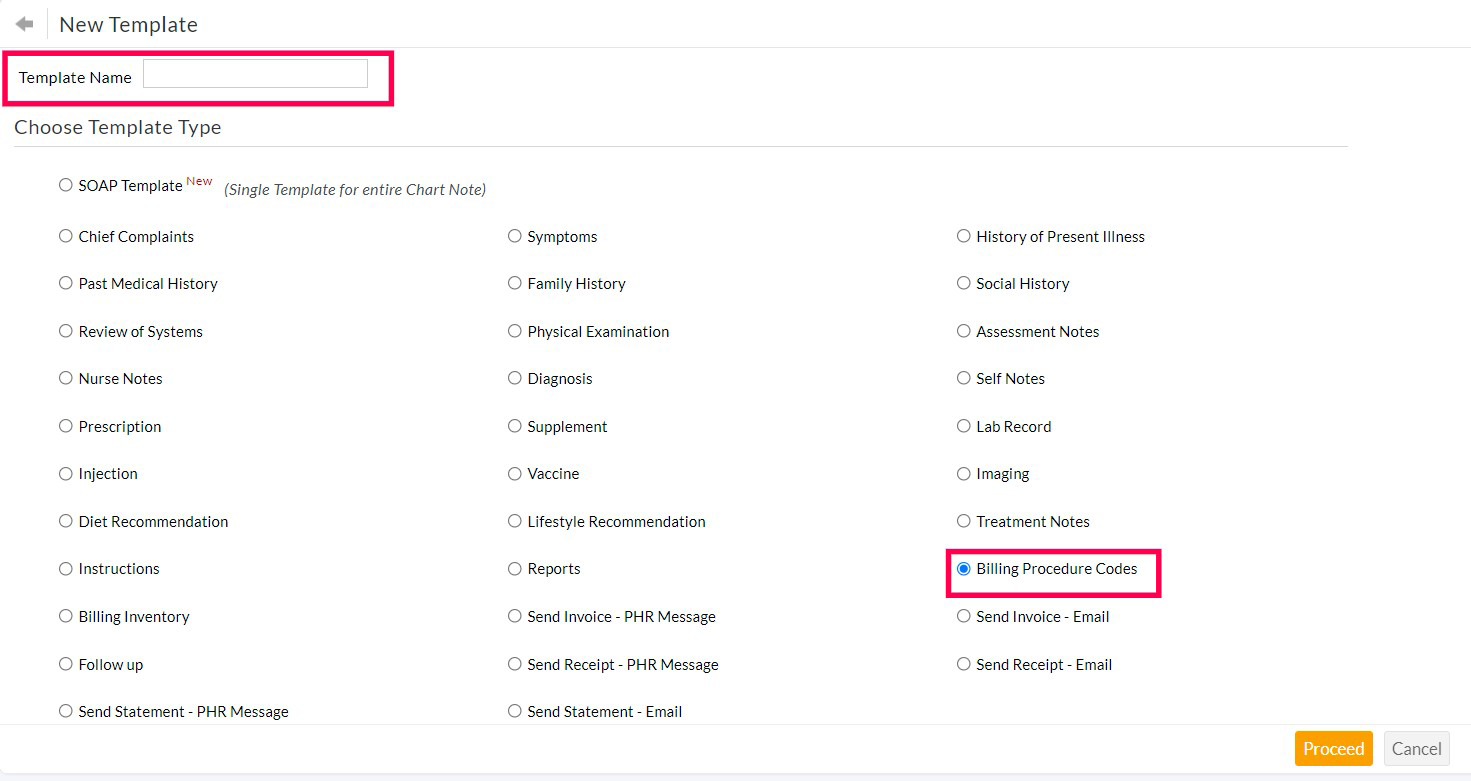Viewport: 1471px width, 781px height.
Task: Pick Social History as template type
Action: (963, 284)
